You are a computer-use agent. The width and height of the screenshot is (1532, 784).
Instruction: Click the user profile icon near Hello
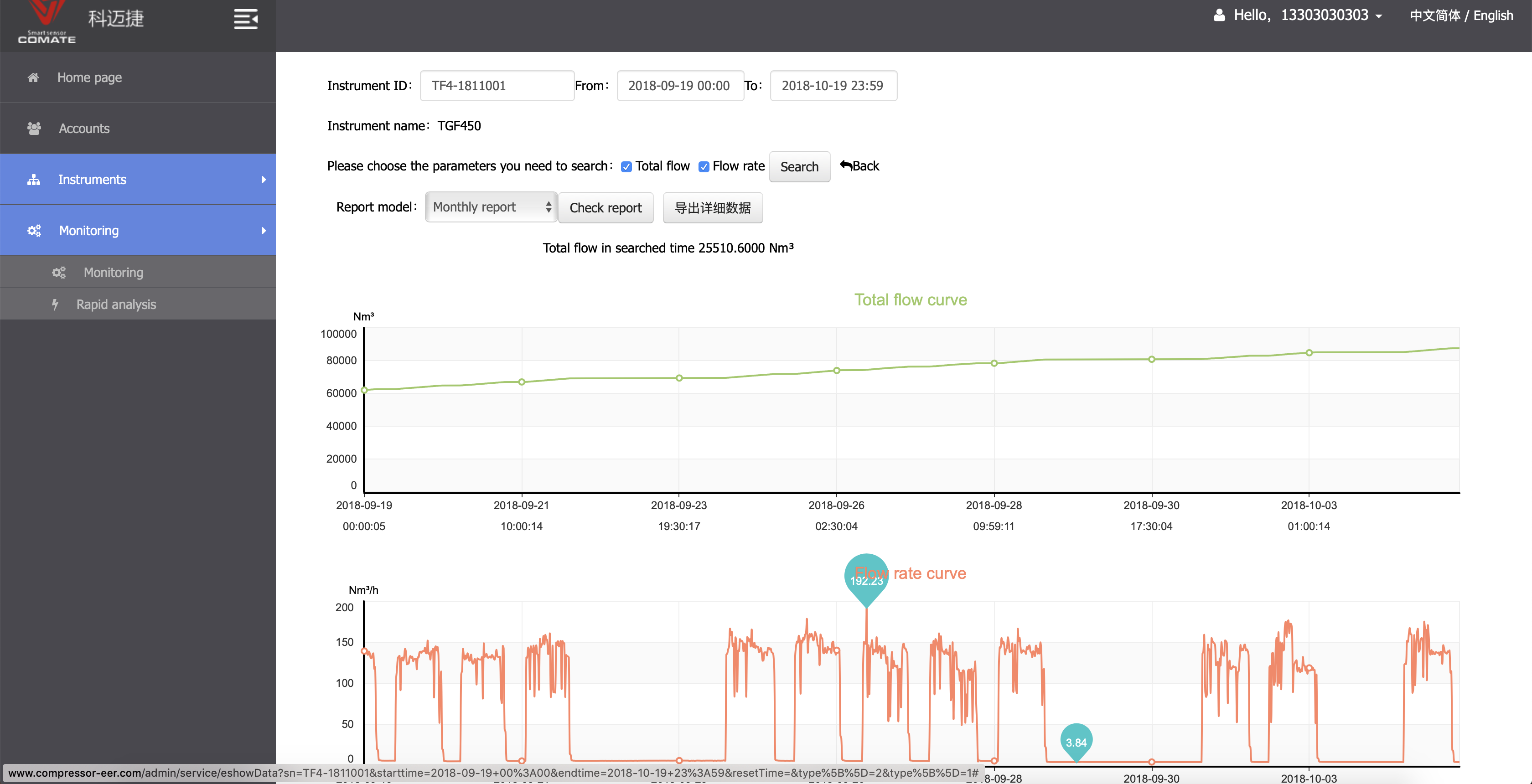(1220, 15)
